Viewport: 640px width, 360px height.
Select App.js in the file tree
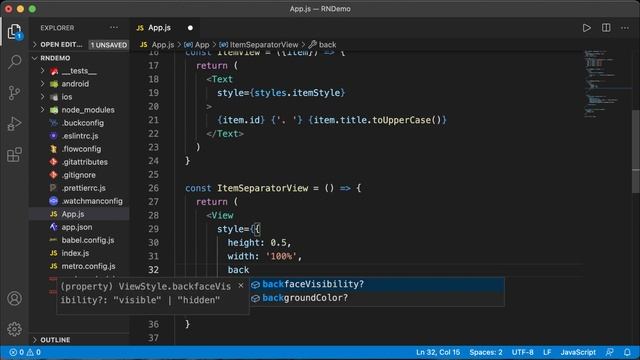[79, 214]
